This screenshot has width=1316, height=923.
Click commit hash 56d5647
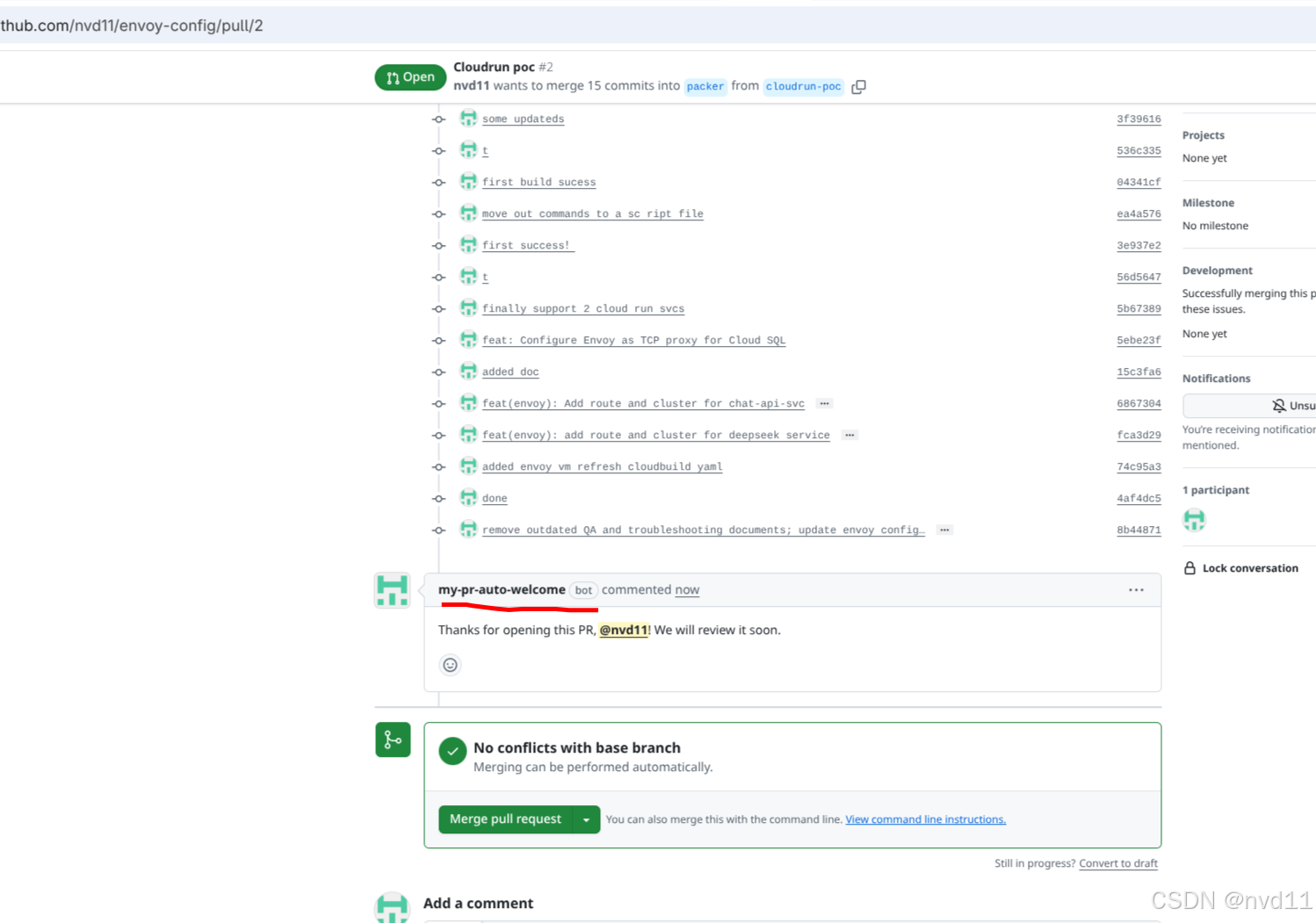click(x=1139, y=278)
